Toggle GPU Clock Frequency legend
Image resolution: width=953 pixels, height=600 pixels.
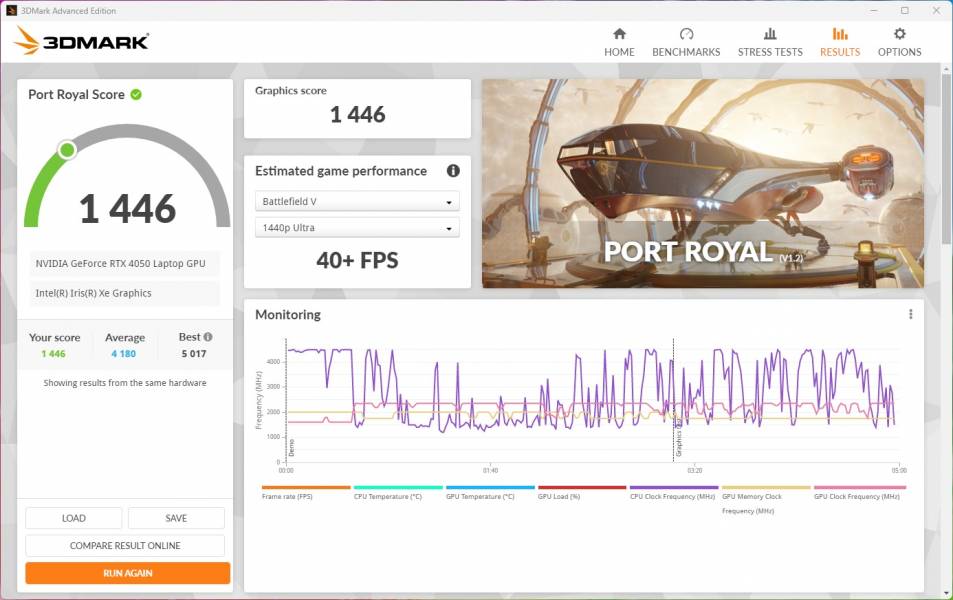pos(859,492)
